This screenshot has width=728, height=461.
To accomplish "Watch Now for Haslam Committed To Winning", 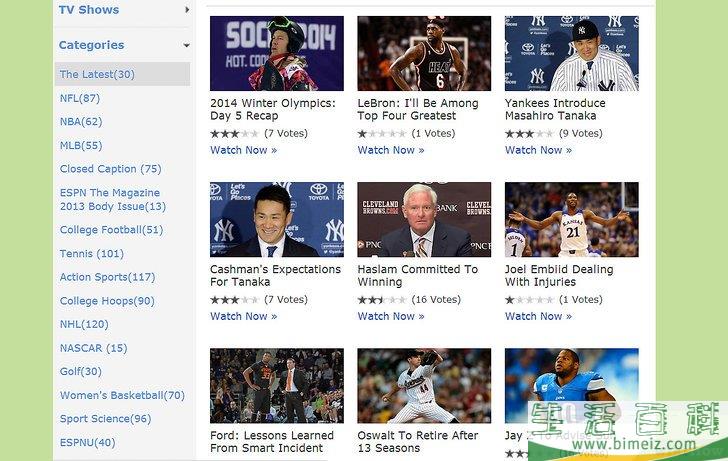I will click(x=391, y=316).
